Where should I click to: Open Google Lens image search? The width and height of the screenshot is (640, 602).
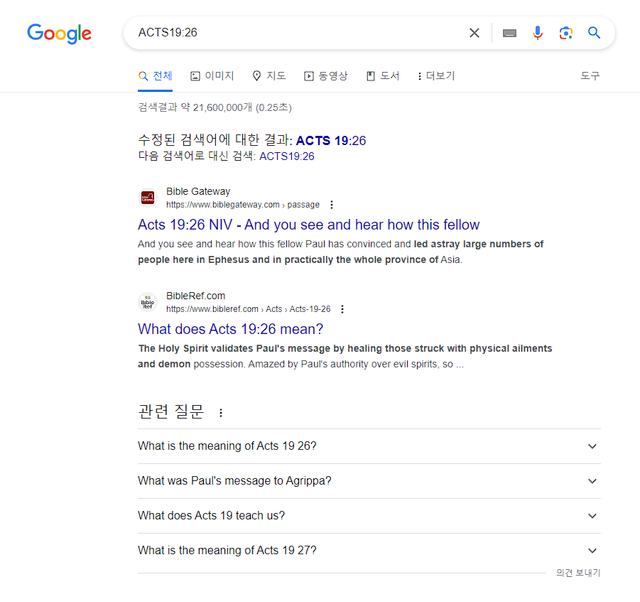pos(566,33)
